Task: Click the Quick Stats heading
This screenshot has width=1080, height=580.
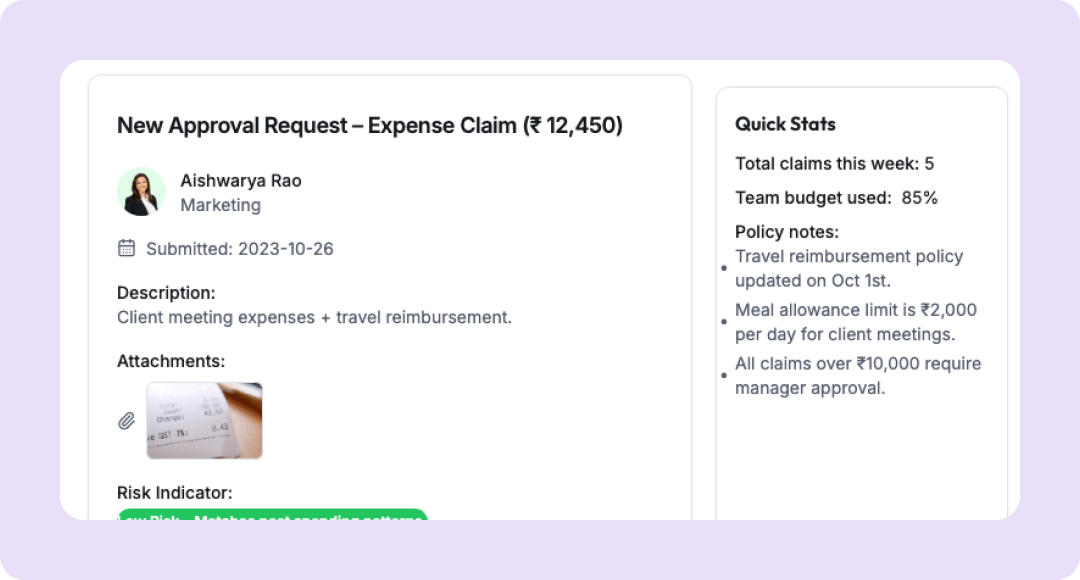Action: pyautogui.click(x=785, y=124)
